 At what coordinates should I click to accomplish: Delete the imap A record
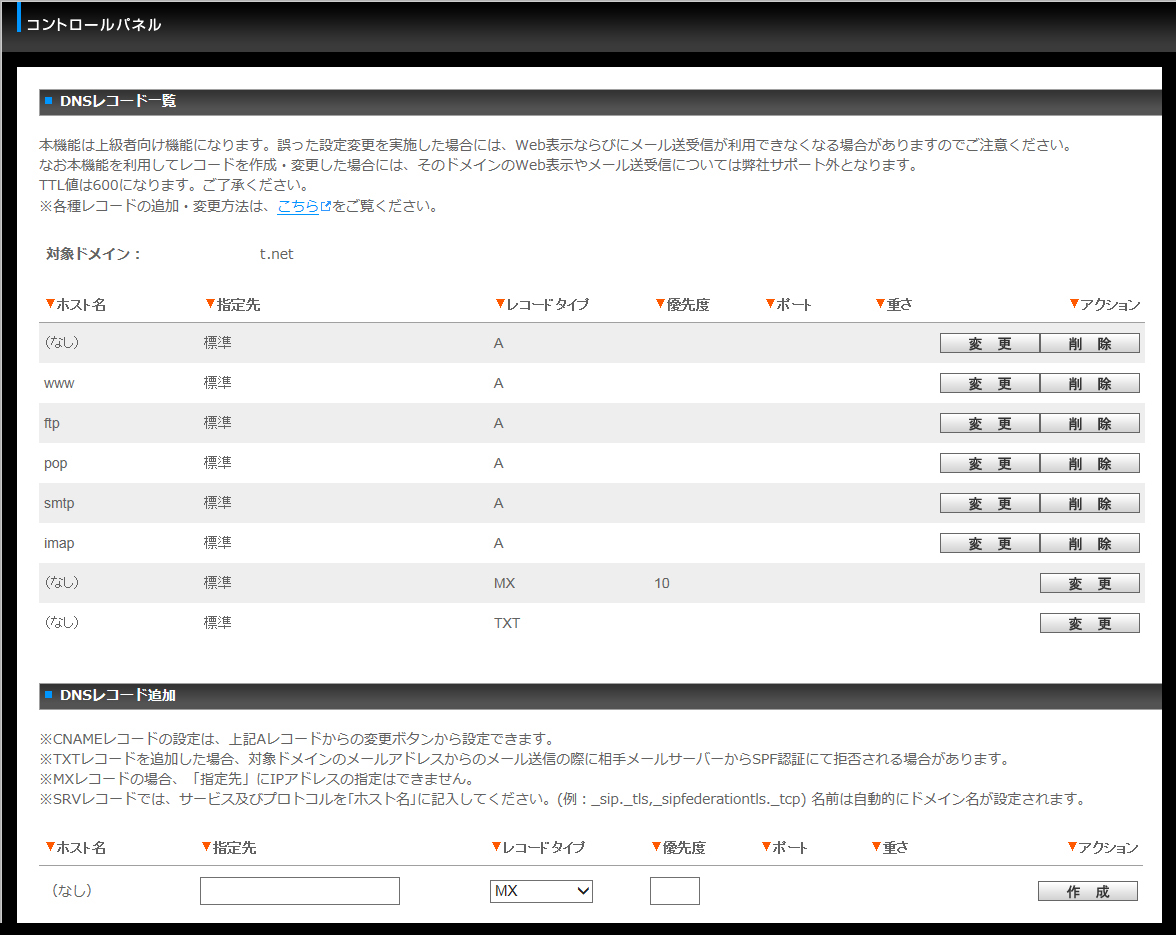[x=1089, y=544]
